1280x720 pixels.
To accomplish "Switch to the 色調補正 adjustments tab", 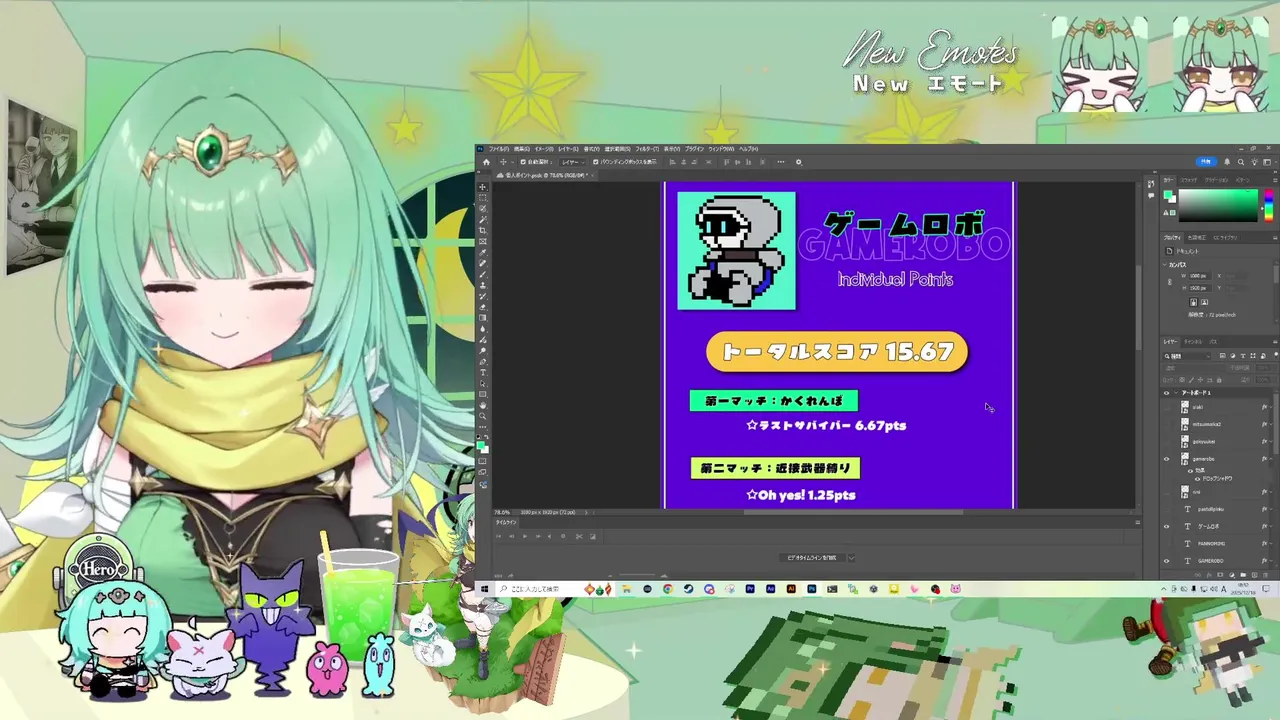I will coord(1197,237).
